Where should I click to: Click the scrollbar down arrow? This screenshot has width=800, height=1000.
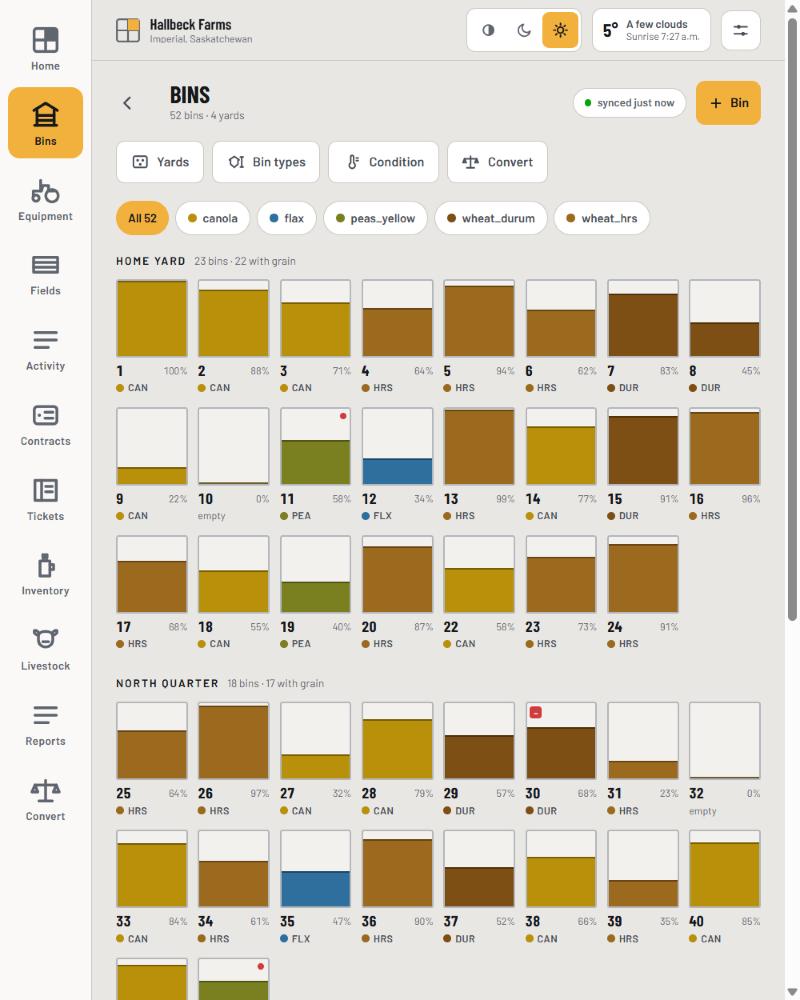tap(792, 992)
